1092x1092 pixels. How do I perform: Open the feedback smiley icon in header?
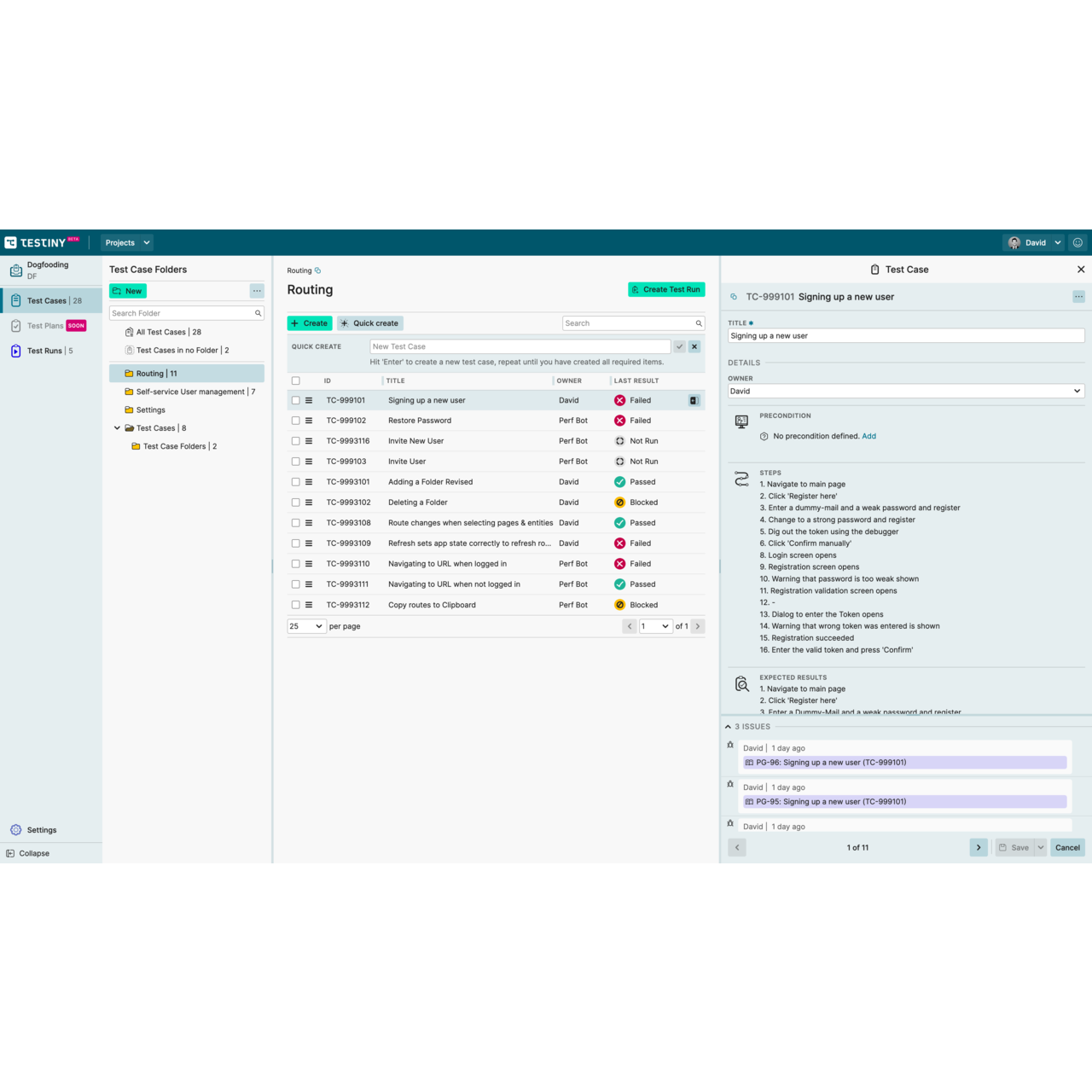1077,243
